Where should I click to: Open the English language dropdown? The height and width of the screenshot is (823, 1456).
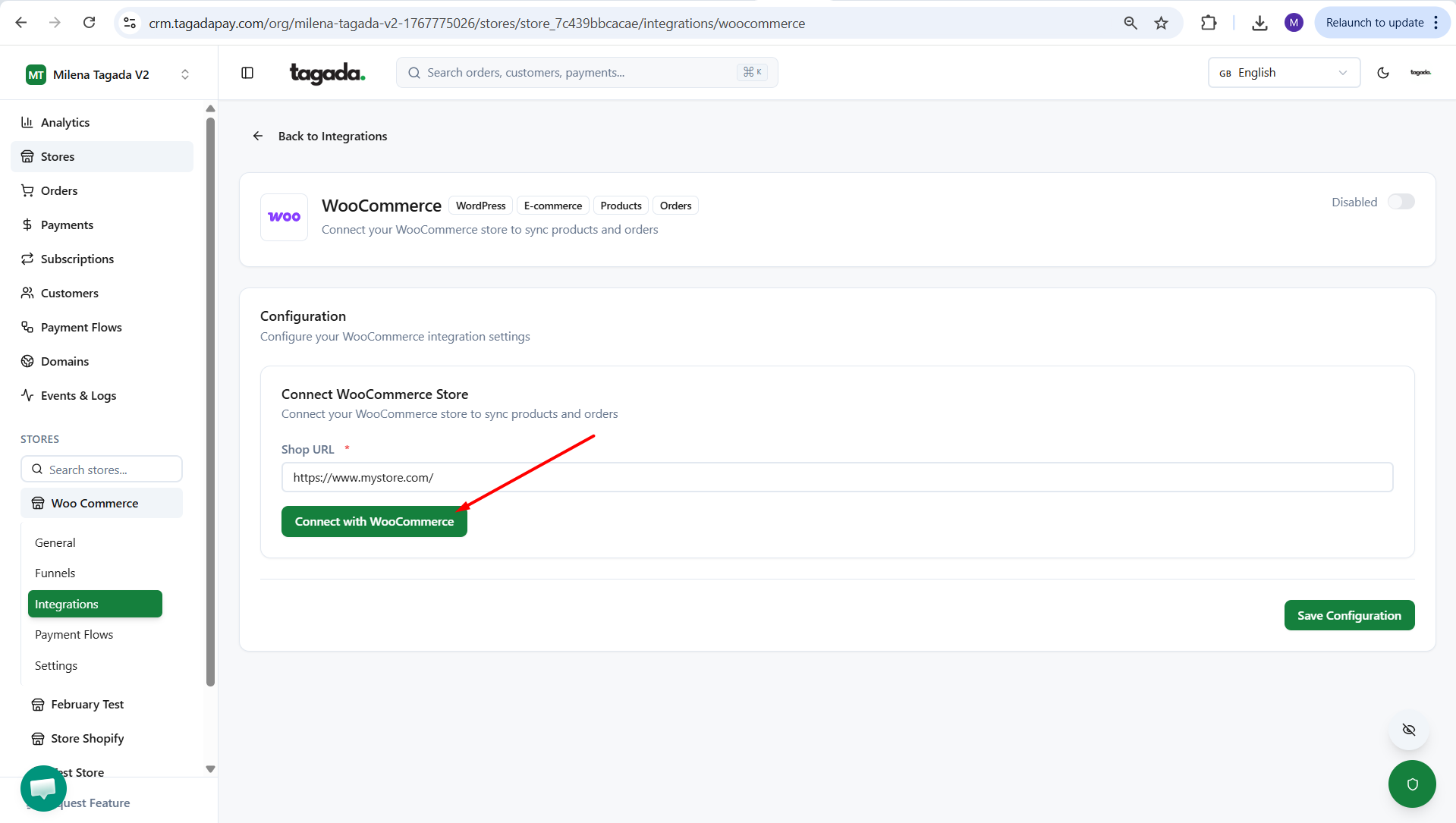coord(1283,73)
